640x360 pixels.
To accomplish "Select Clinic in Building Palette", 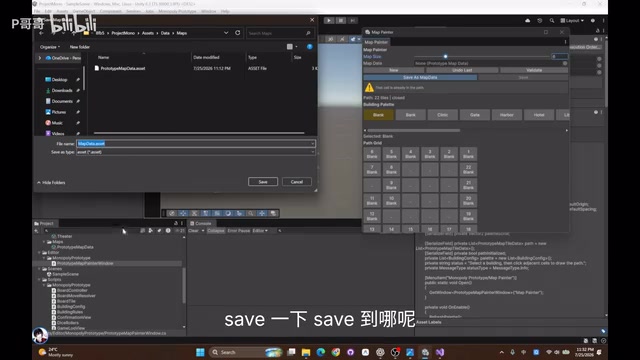I will pyautogui.click(x=442, y=115).
